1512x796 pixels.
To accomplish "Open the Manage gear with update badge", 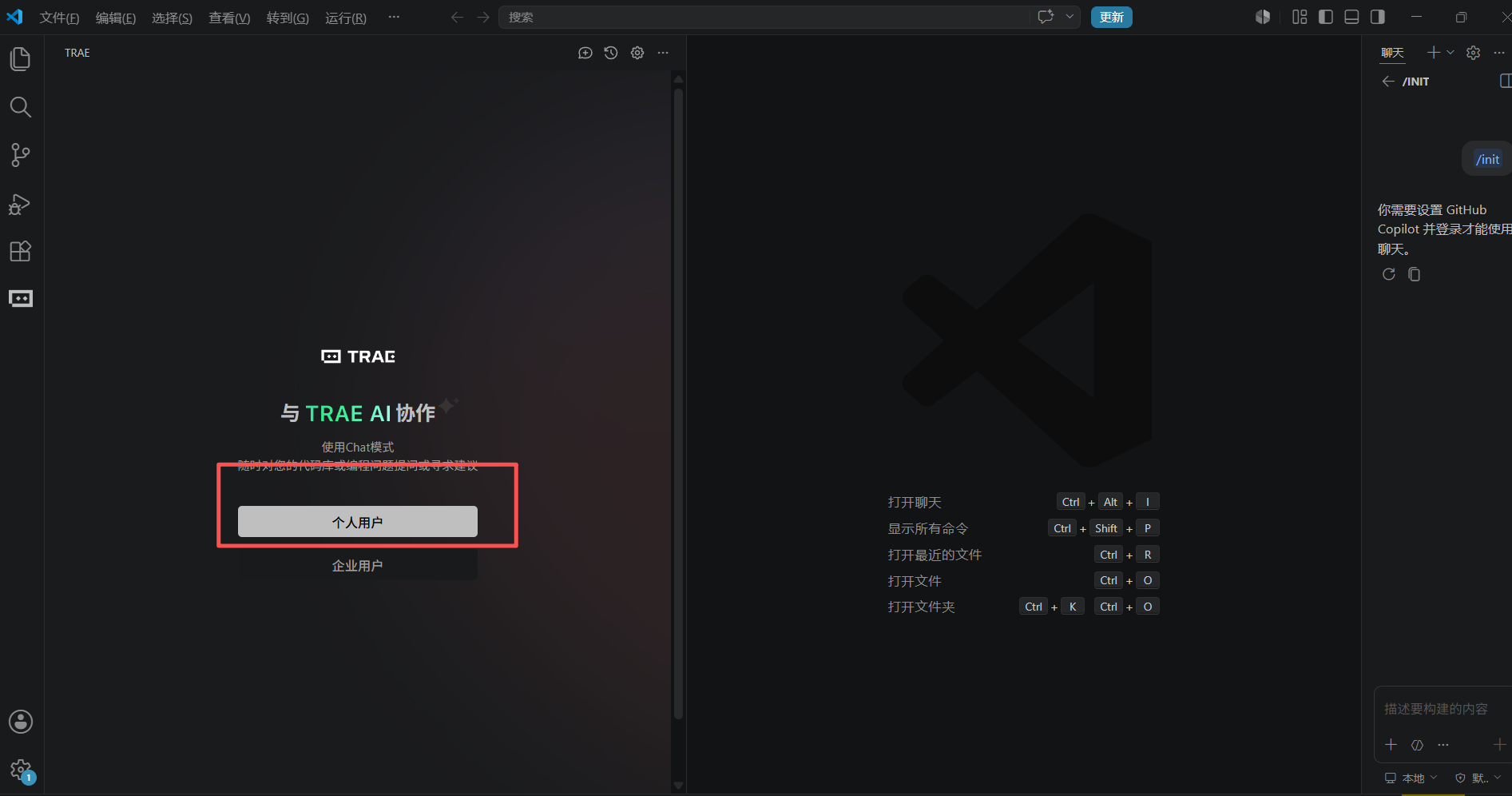I will (22, 770).
